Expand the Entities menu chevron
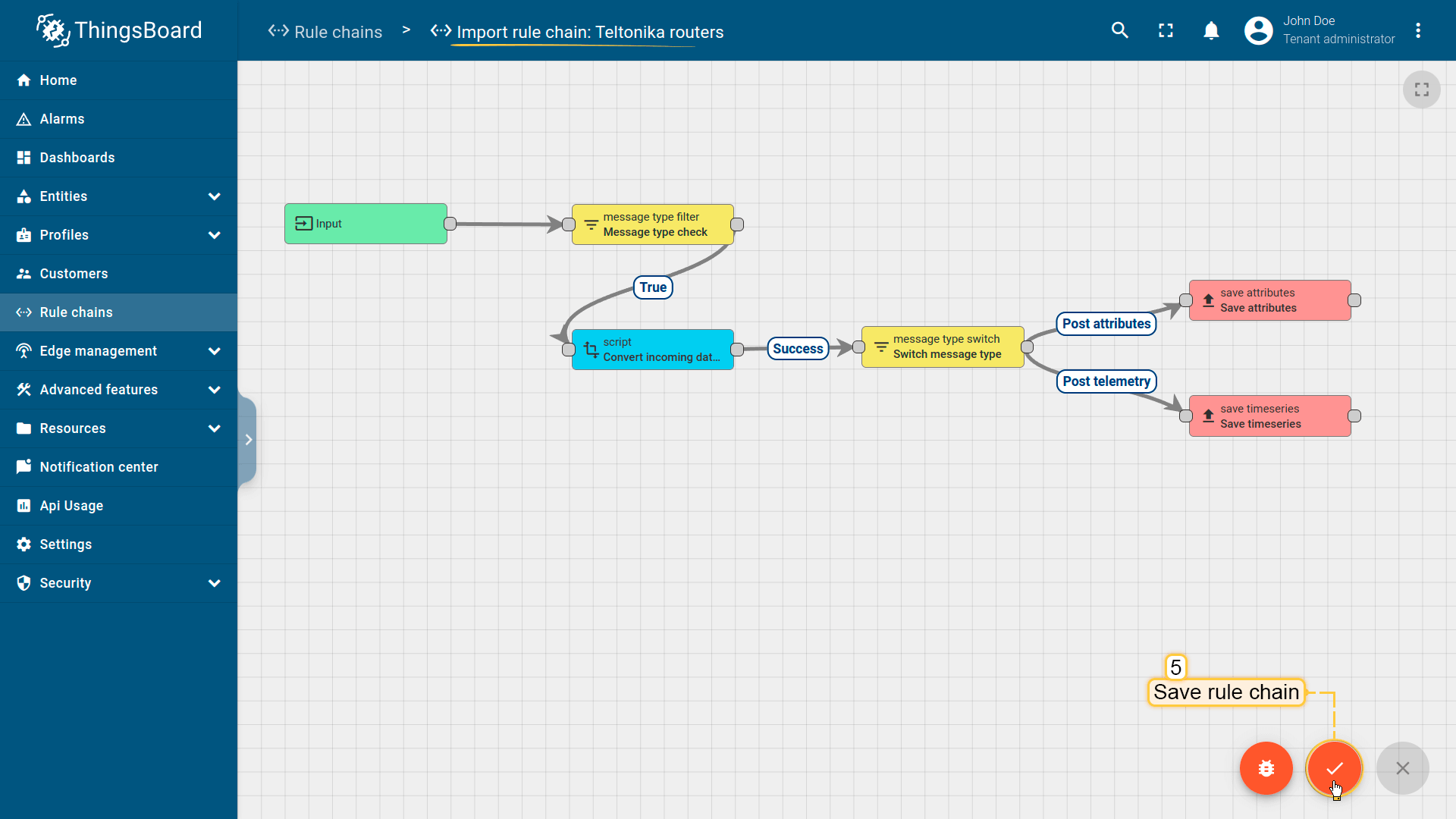This screenshot has width=1456, height=819. (215, 196)
